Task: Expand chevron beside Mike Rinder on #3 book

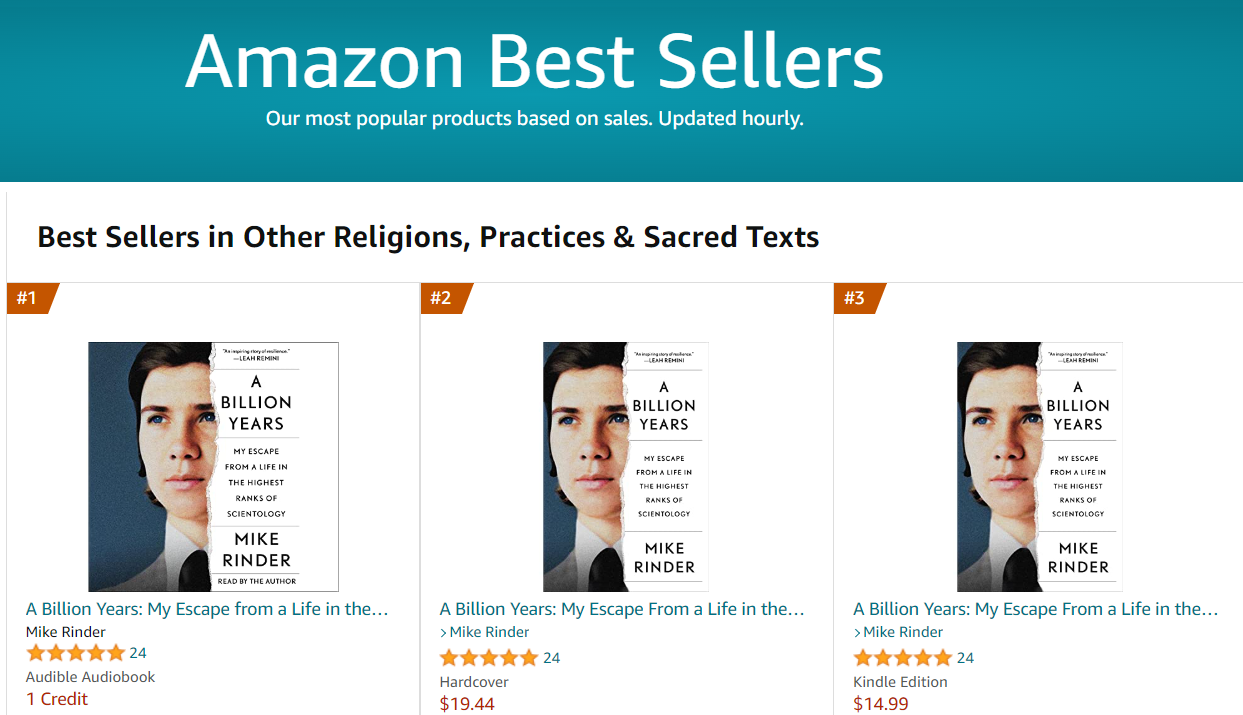Action: 858,632
